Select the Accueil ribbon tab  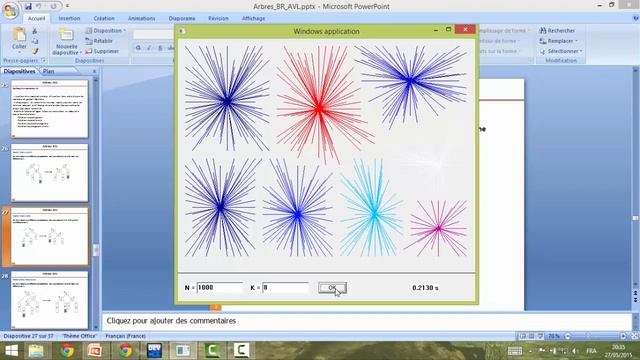click(x=36, y=18)
